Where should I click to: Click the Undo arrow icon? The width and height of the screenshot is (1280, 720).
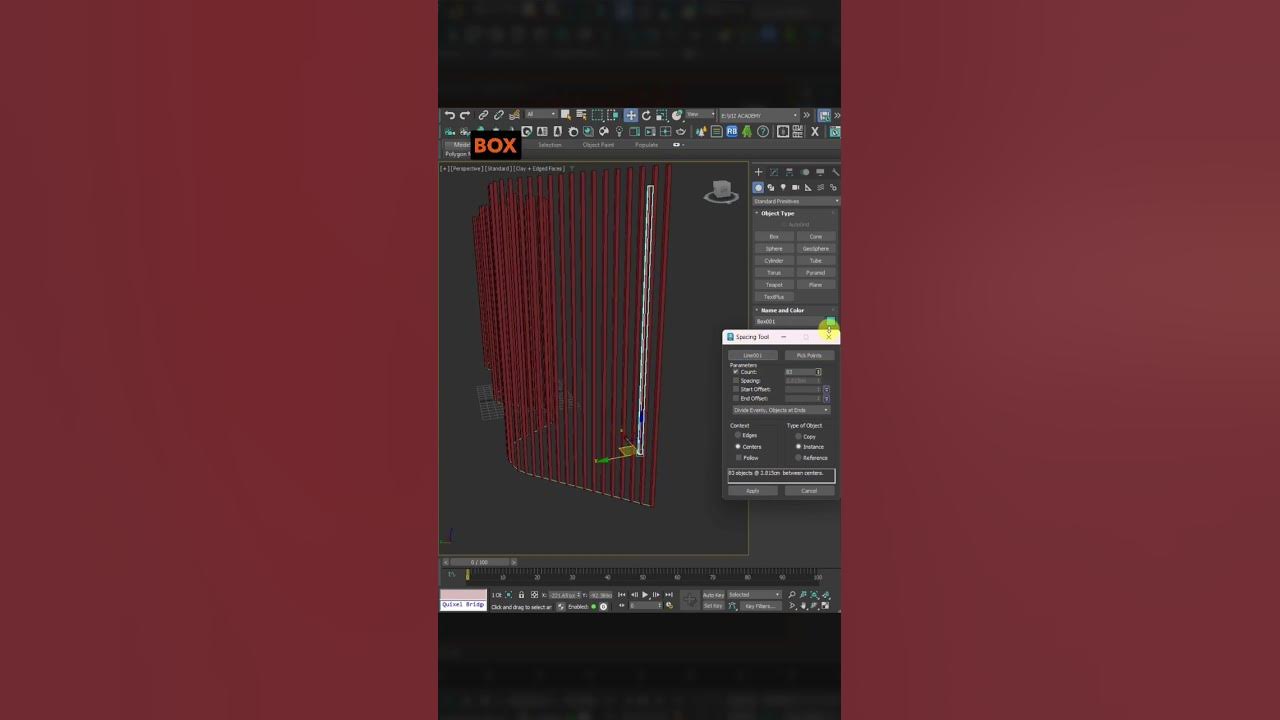449,115
